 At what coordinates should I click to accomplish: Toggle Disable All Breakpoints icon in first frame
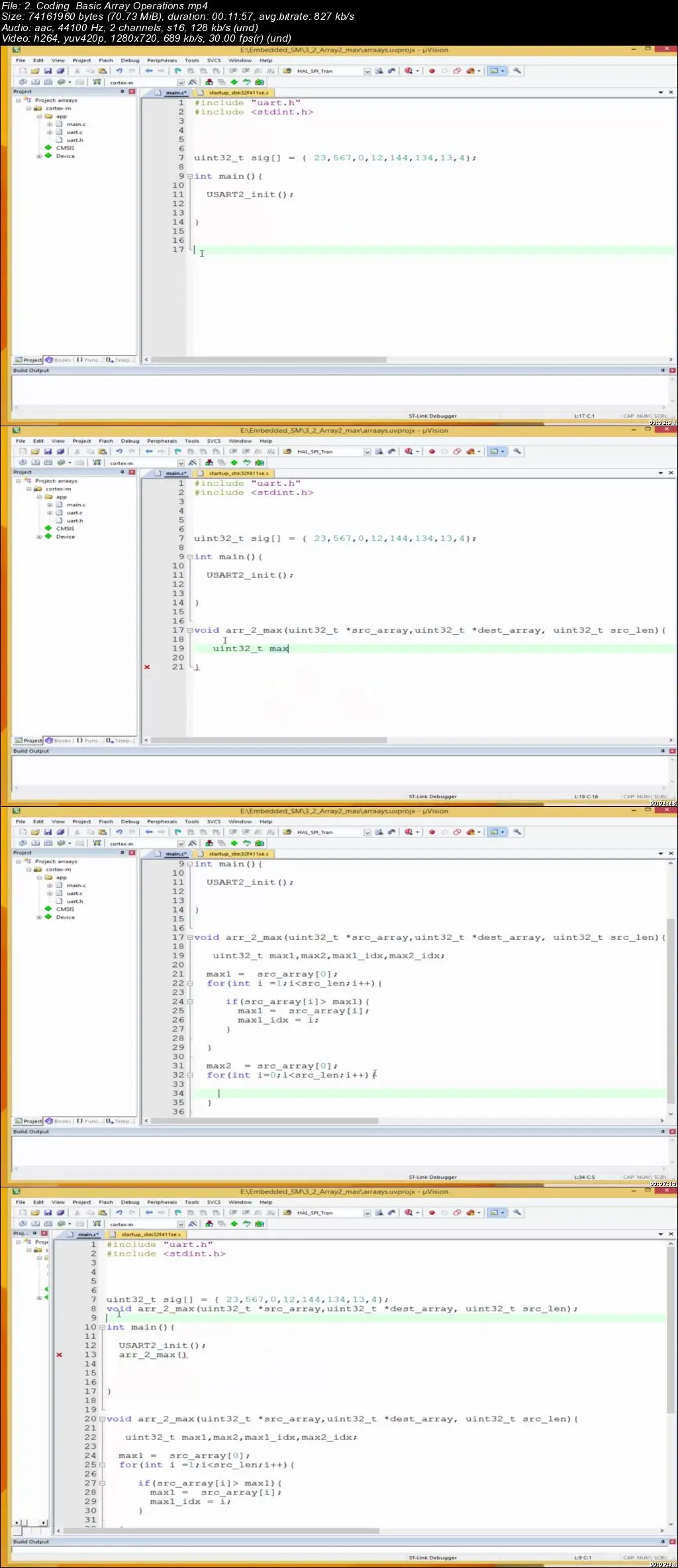point(457,71)
